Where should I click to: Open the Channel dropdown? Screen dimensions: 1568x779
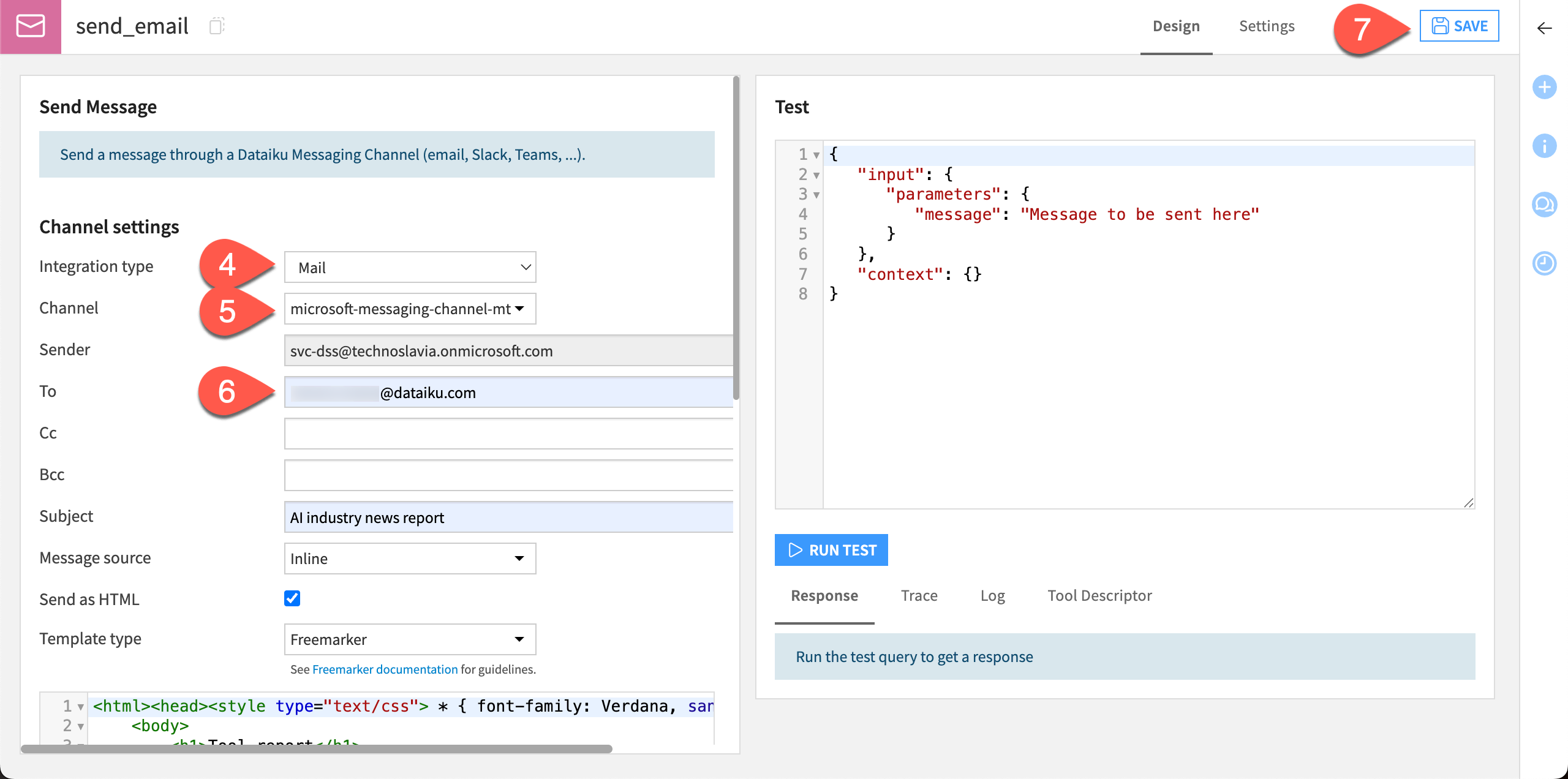point(410,309)
